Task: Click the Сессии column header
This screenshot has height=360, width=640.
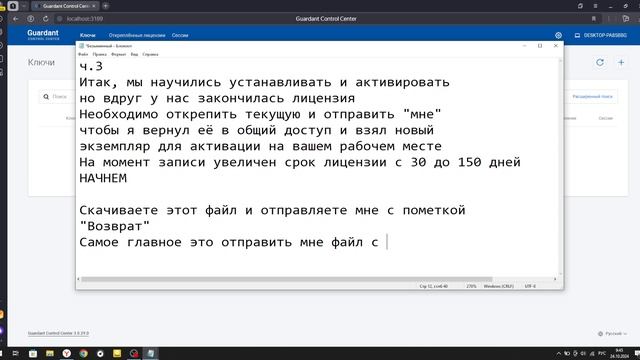Action: pyautogui.click(x=606, y=118)
